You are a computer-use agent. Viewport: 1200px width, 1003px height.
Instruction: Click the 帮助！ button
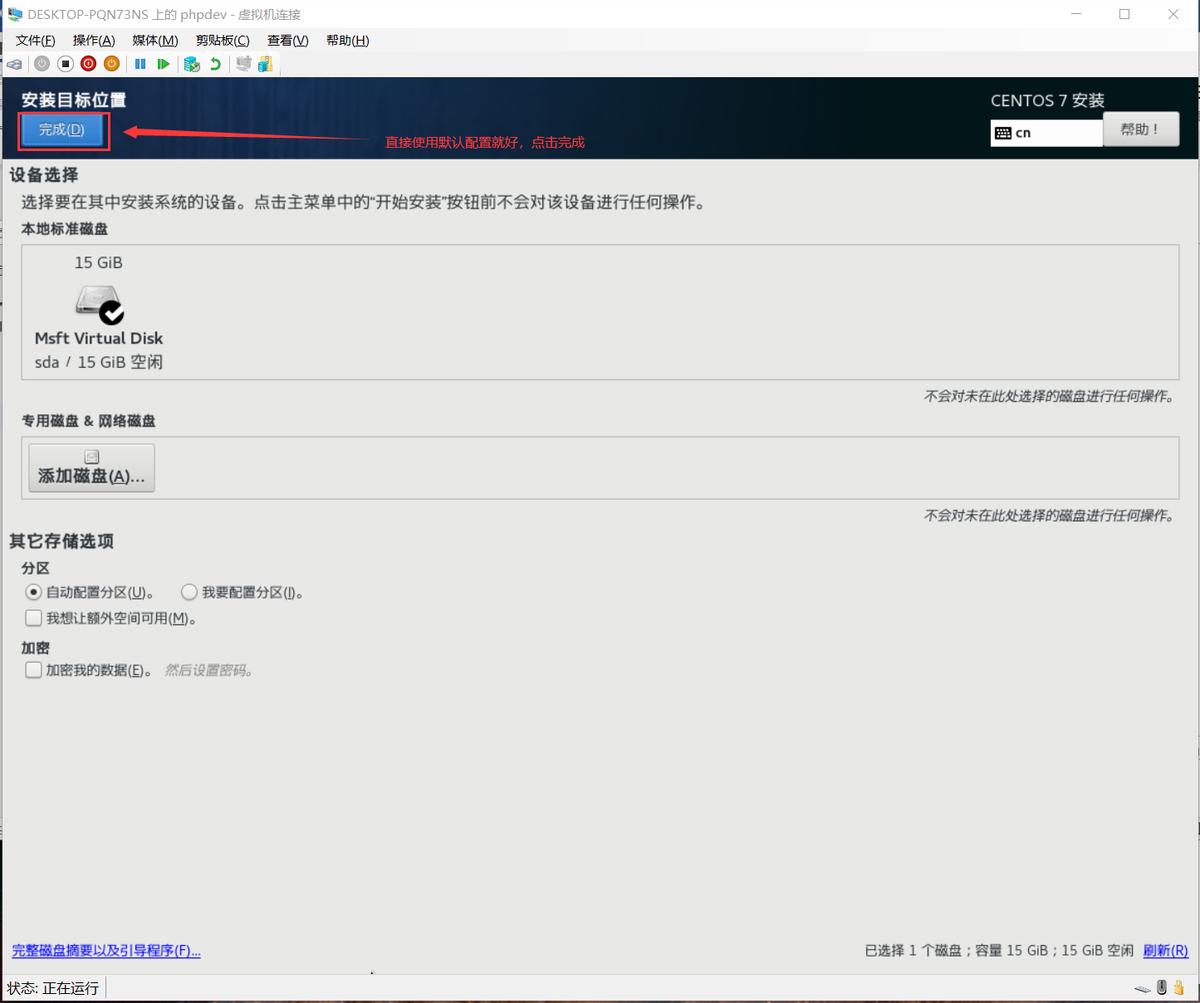[x=1140, y=128]
